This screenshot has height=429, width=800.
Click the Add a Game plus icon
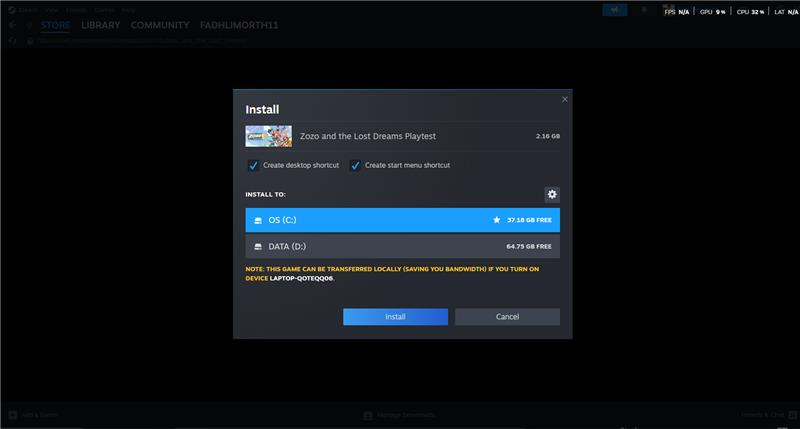pos(12,414)
